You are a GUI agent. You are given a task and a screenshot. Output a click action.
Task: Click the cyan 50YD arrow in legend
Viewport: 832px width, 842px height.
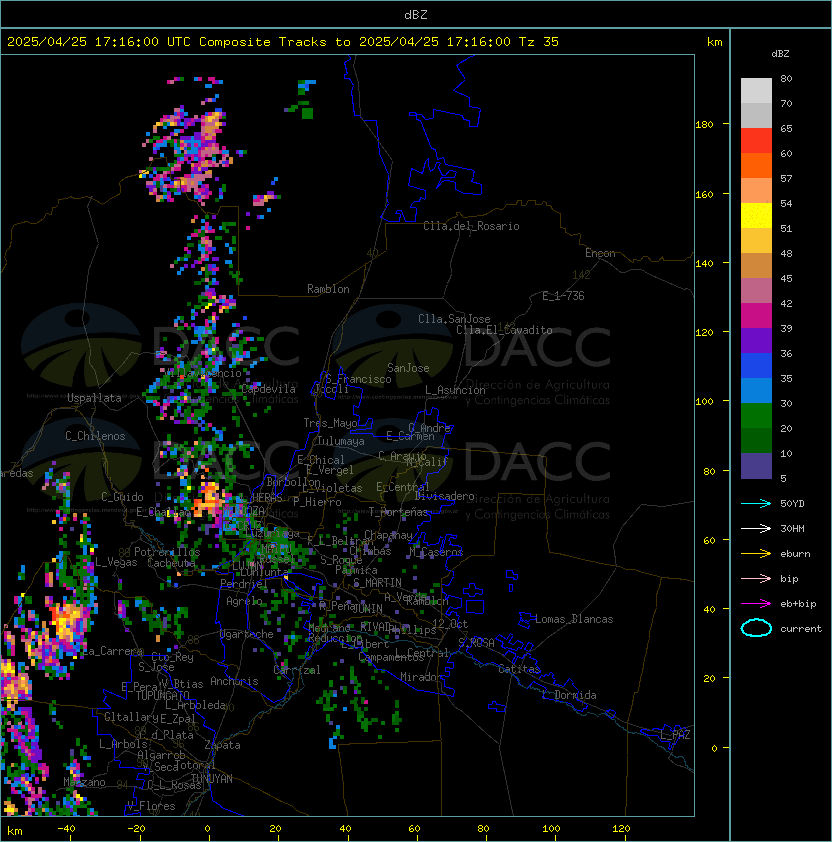(x=756, y=503)
